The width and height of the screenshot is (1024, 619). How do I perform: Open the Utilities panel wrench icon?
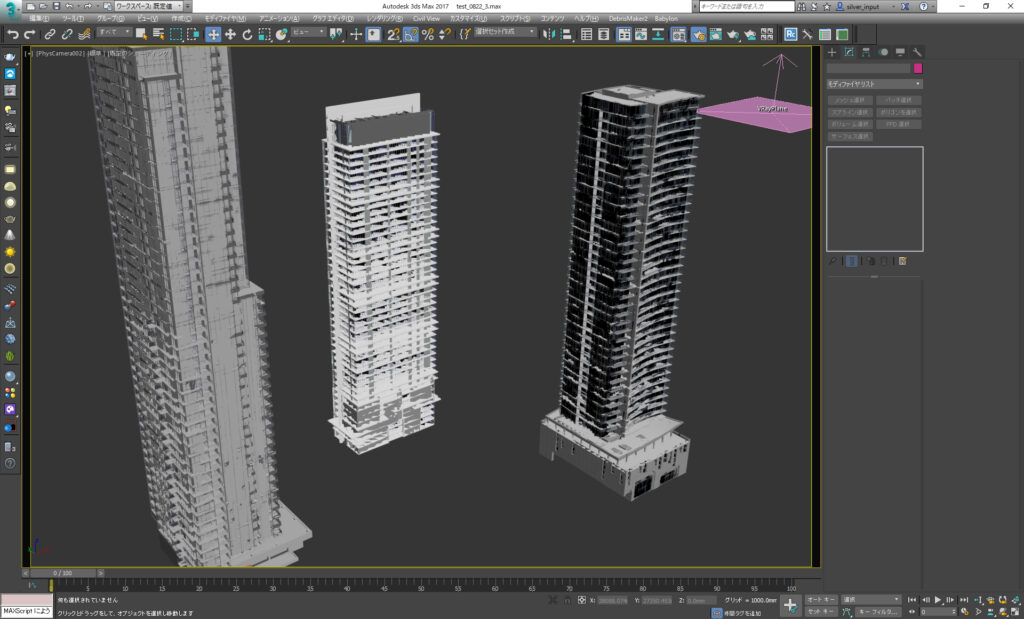917,52
